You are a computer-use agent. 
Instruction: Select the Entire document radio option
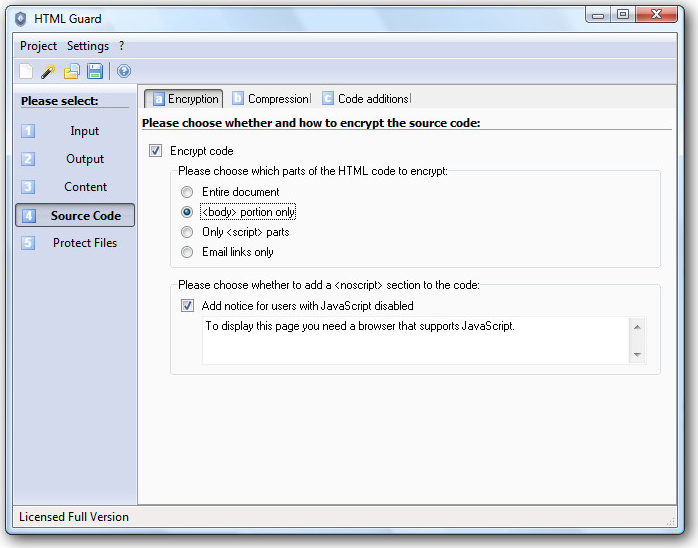pyautogui.click(x=187, y=192)
